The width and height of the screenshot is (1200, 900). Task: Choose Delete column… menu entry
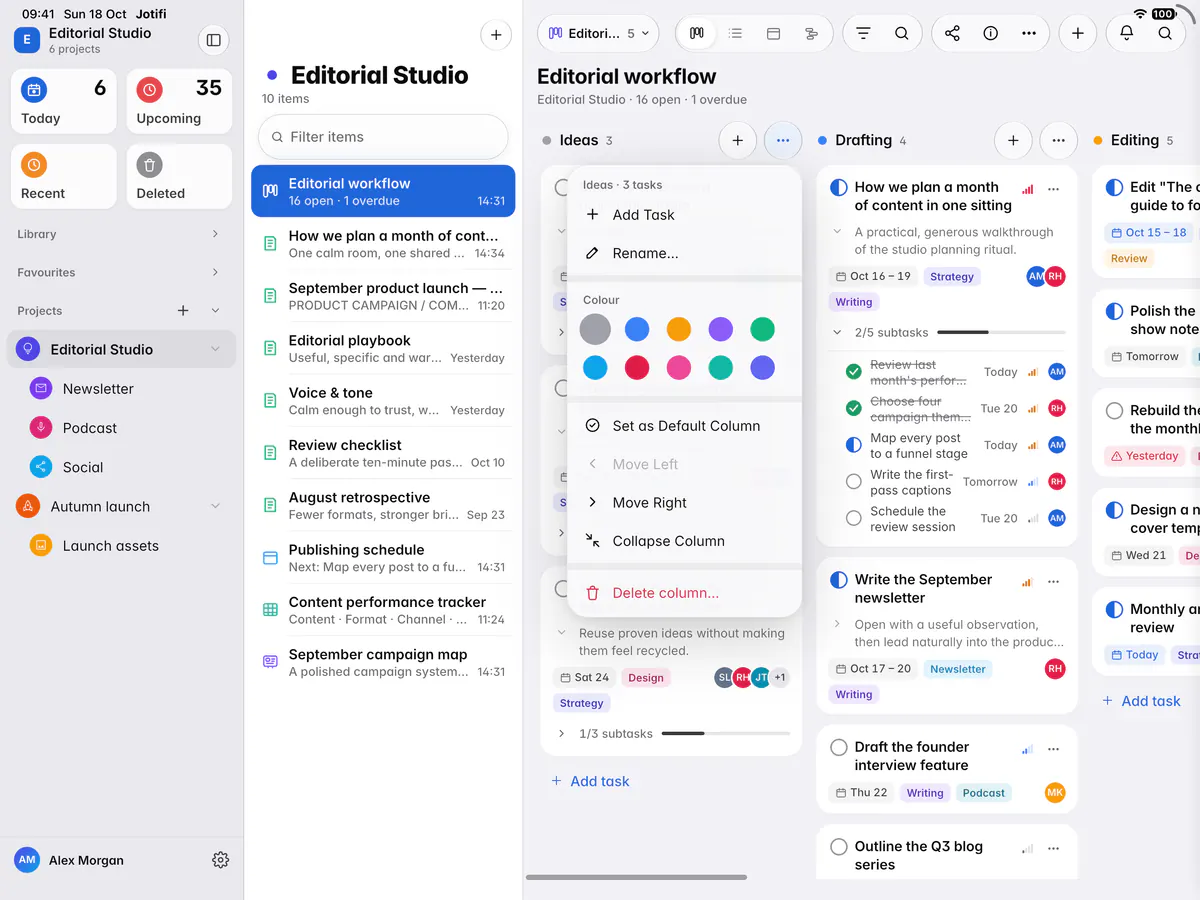684,593
